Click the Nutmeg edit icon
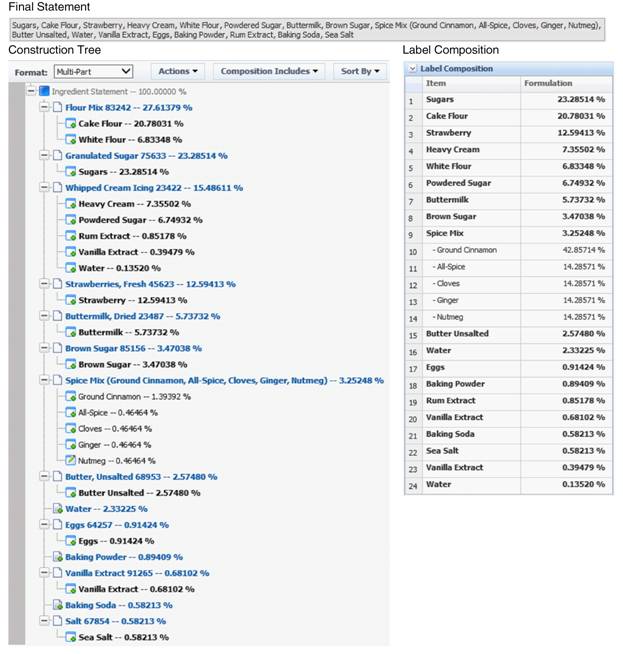 pyautogui.click(x=70, y=460)
